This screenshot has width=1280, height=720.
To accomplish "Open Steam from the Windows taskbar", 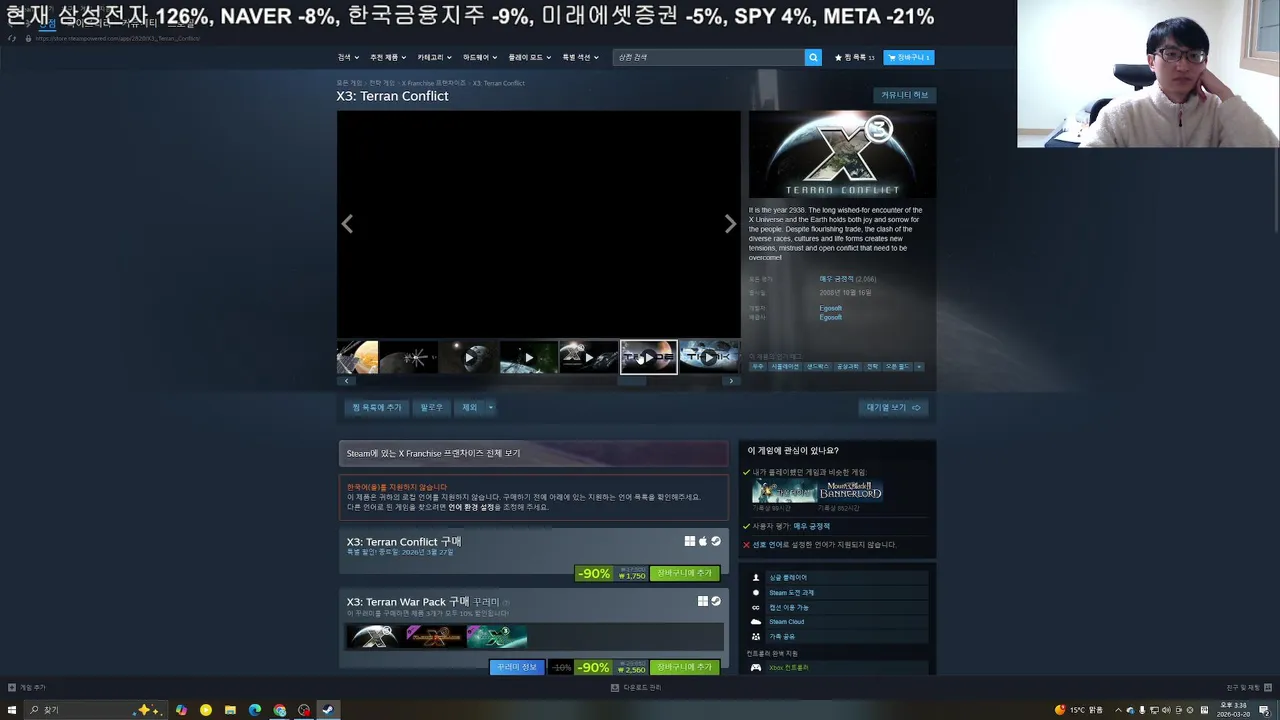I will 327,710.
